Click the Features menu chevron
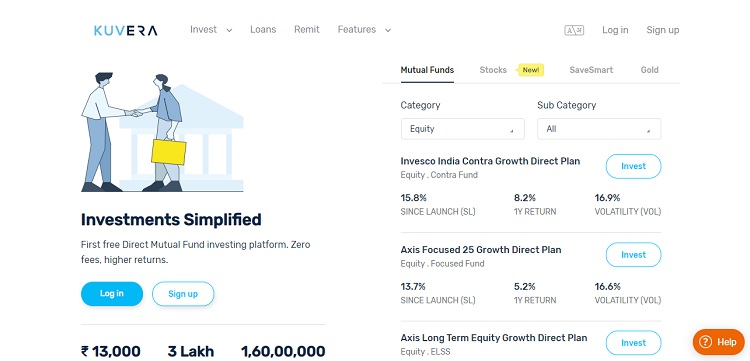The height and width of the screenshot is (361, 750). point(388,30)
